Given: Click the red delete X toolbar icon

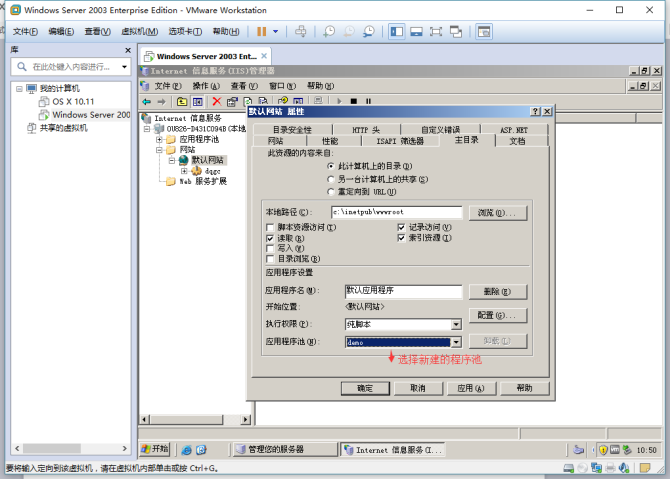Looking at the screenshot, I should [217, 101].
